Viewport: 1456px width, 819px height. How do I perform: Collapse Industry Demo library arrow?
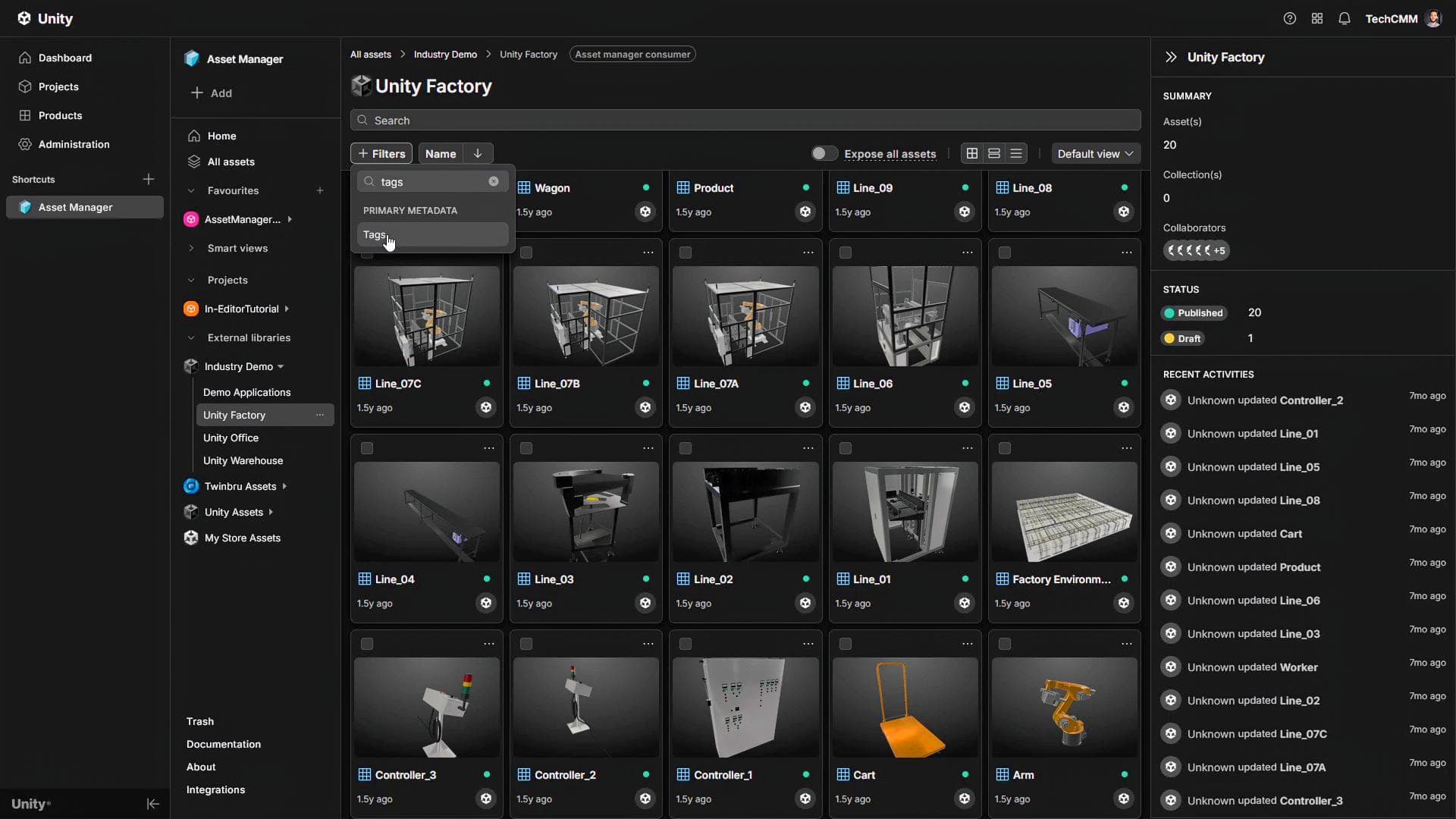tap(281, 366)
